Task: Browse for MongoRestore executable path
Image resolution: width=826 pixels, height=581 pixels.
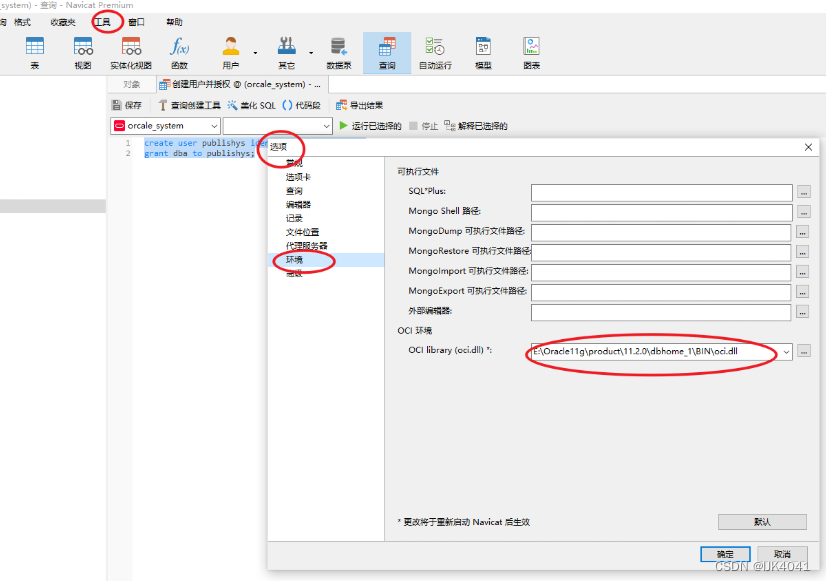Action: coord(802,252)
